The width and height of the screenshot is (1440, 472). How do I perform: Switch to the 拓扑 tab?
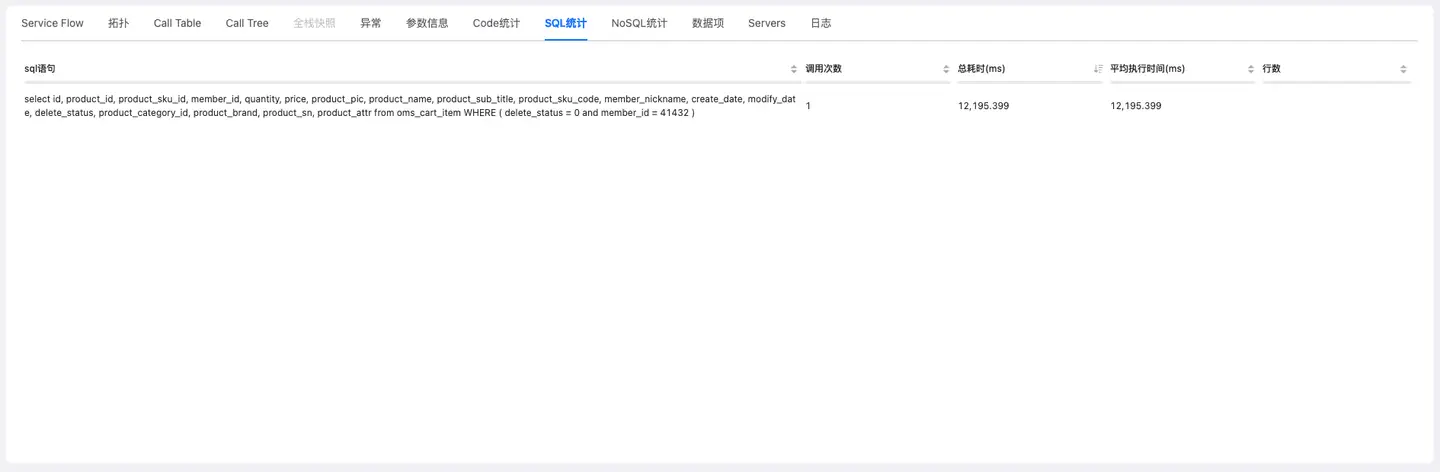tap(118, 23)
